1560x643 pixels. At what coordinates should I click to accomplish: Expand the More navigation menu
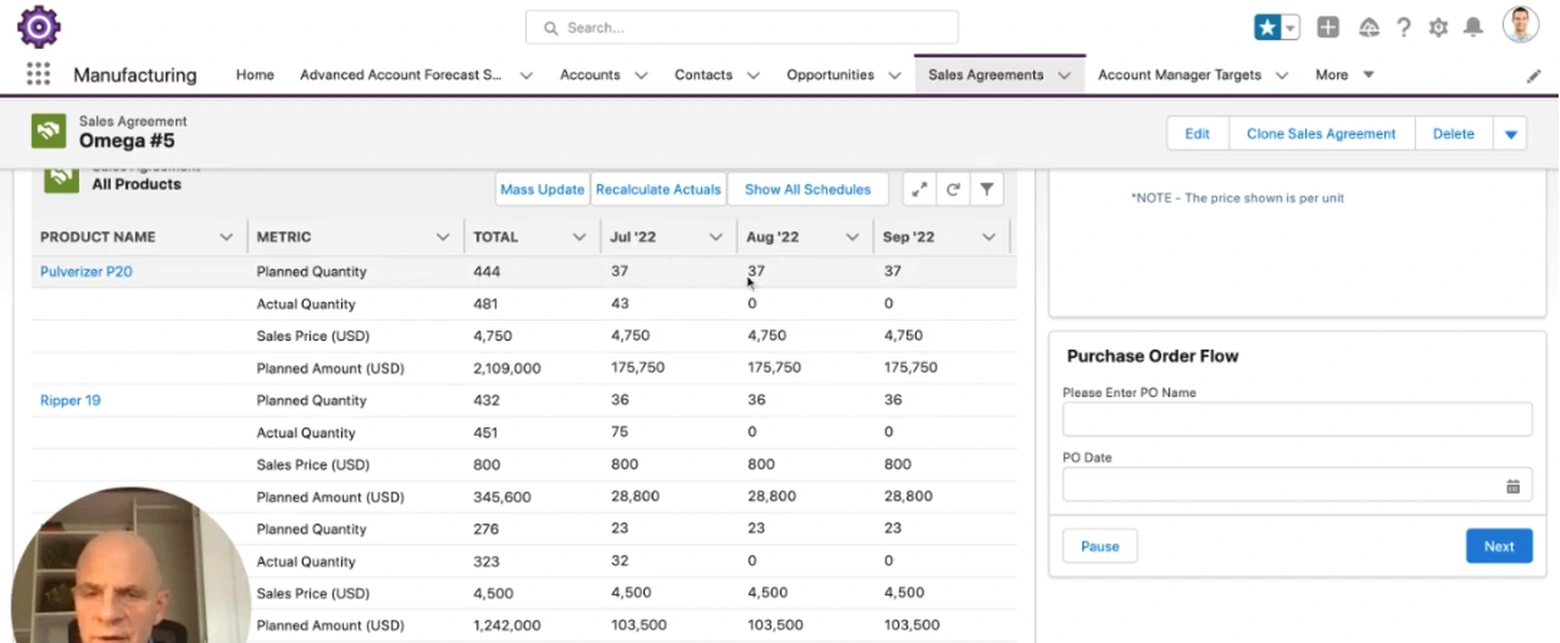coord(1344,75)
